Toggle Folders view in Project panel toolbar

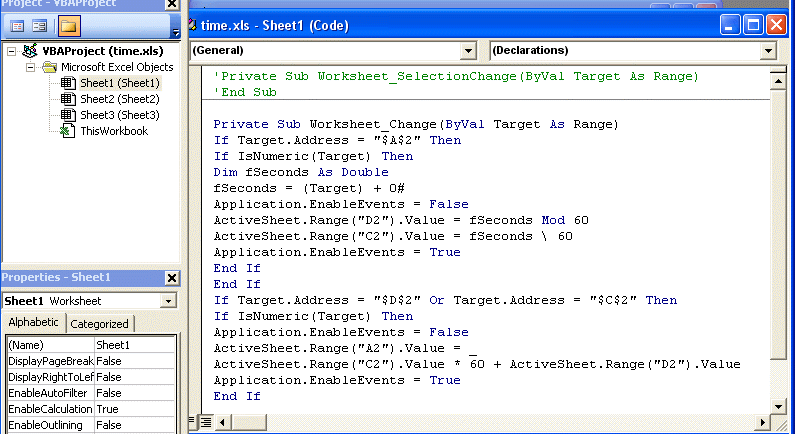tap(69, 26)
